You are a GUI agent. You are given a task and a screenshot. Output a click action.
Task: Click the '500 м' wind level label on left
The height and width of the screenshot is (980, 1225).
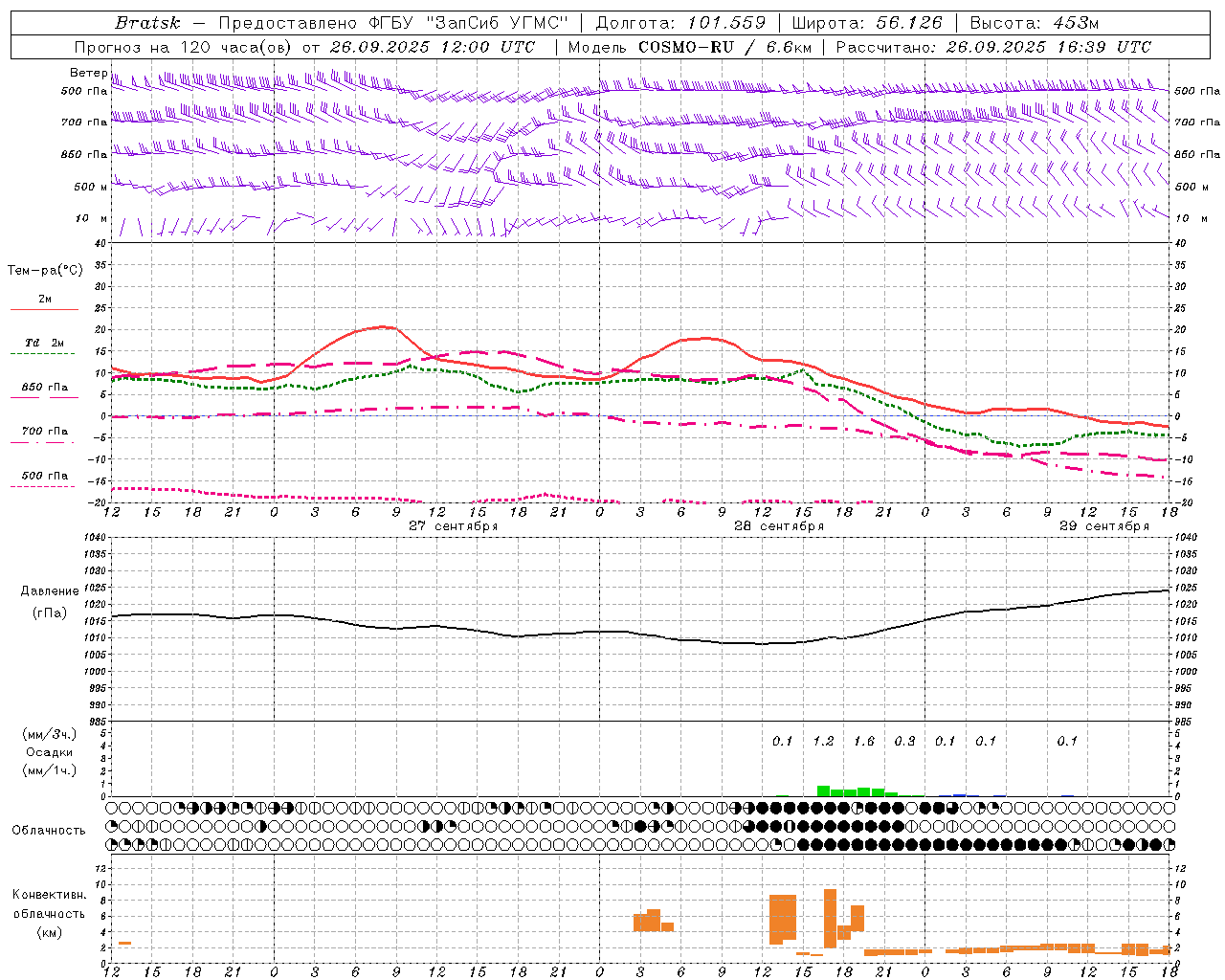tap(91, 187)
